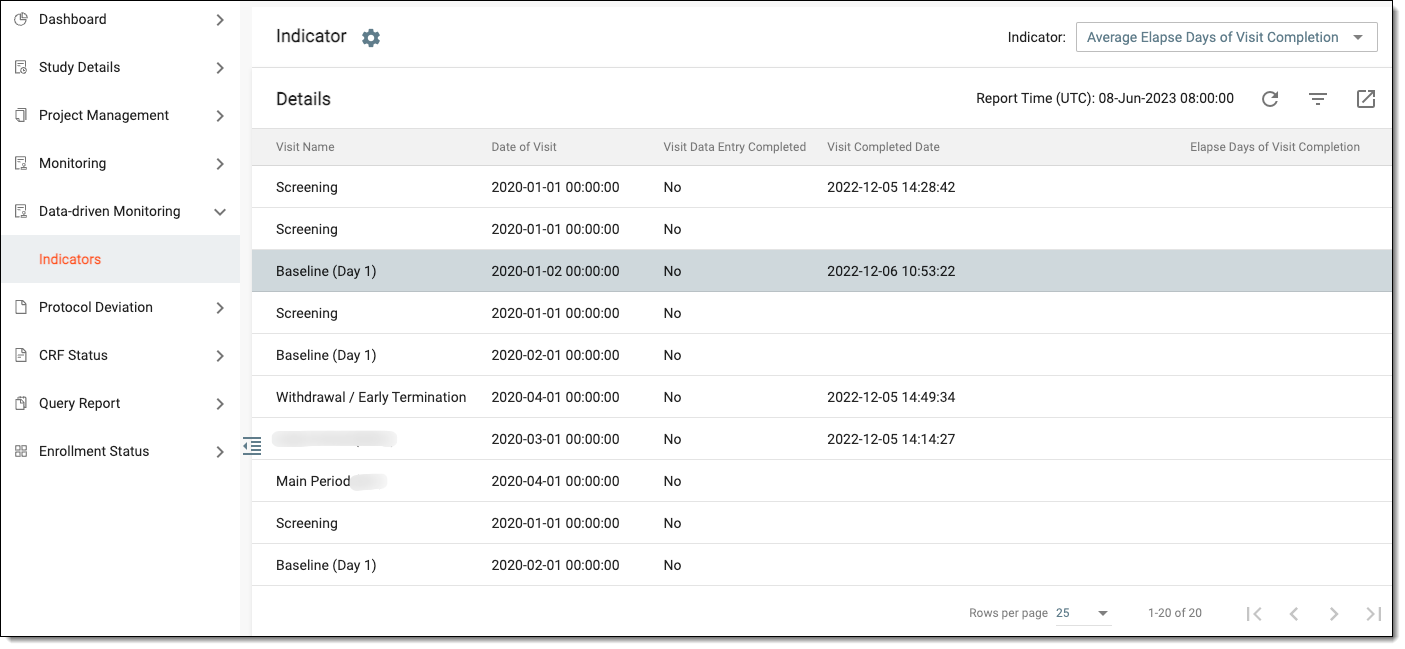Click the 2020-01-02 00:00:00 visit date
1405x649 pixels.
[555, 271]
